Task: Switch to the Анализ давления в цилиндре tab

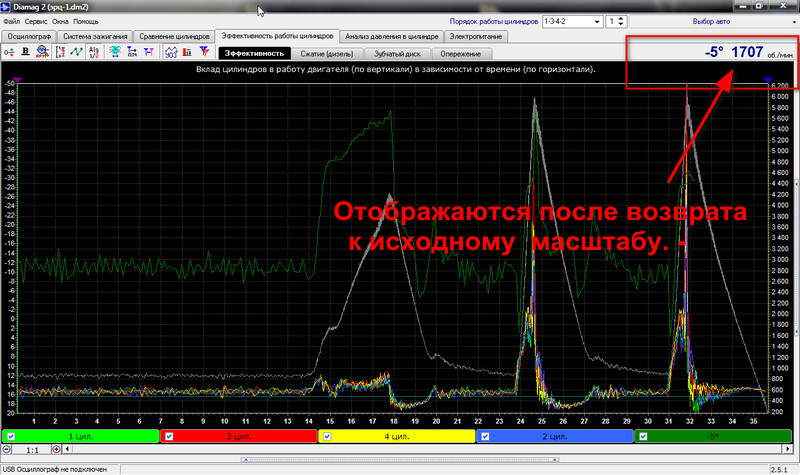Action: (x=391, y=37)
